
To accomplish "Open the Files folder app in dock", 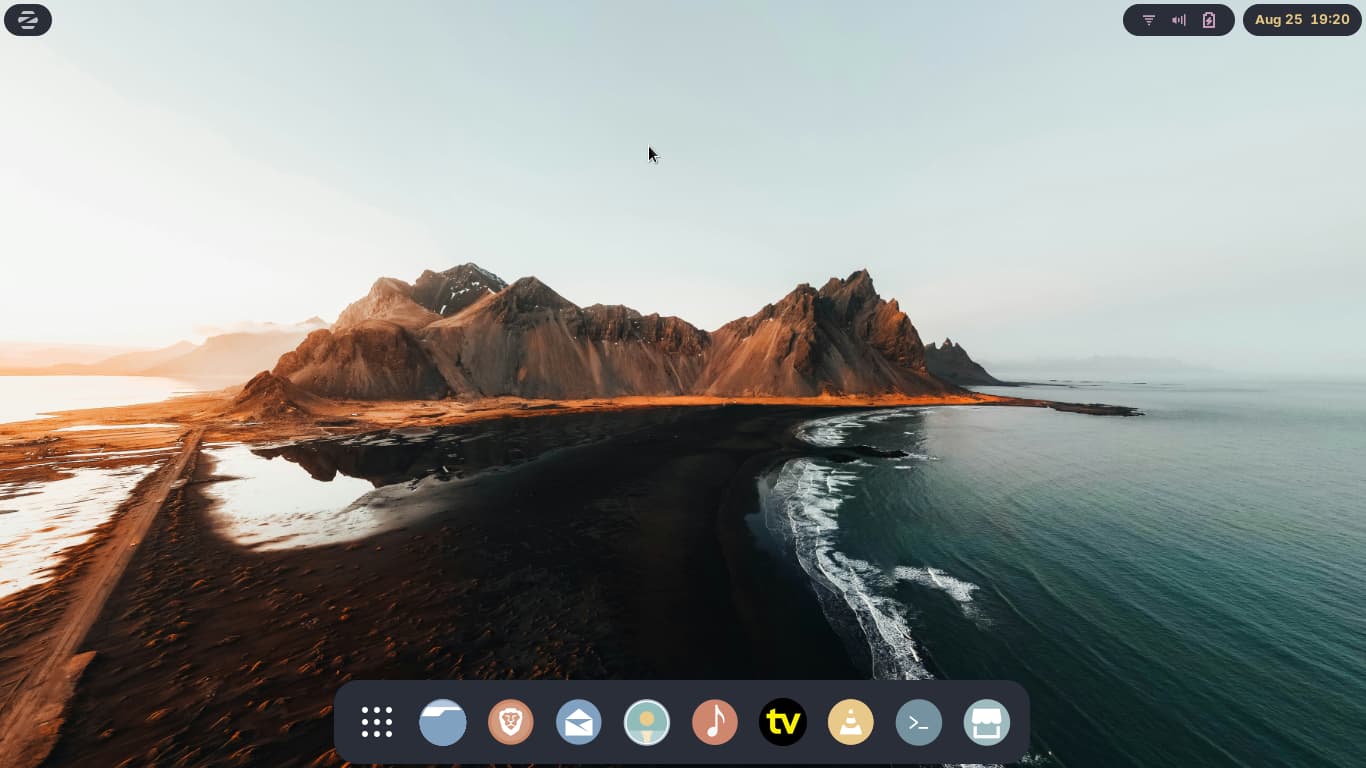I will tap(443, 722).
